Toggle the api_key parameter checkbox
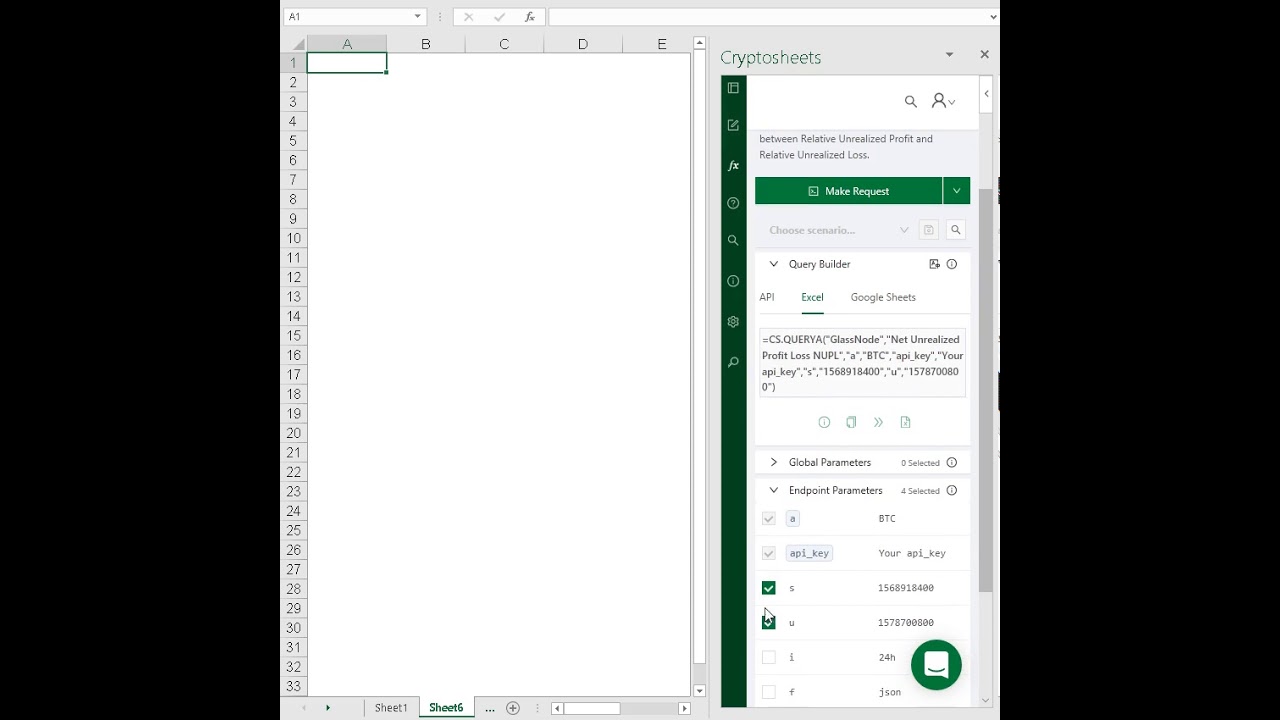 pyautogui.click(x=768, y=553)
